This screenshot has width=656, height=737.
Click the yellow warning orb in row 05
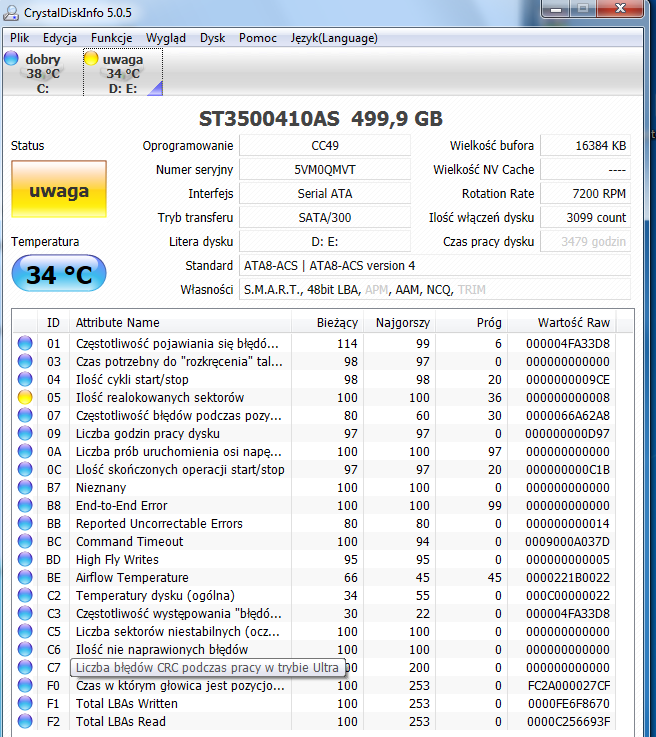[25, 397]
